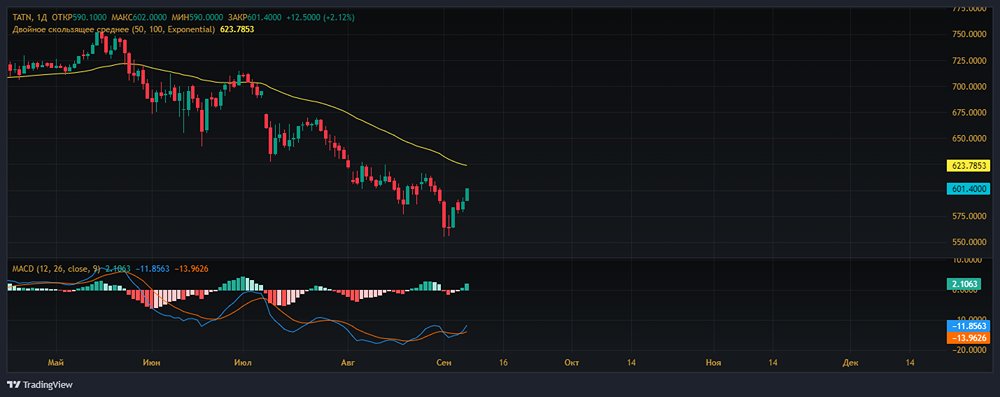This screenshot has width=1000, height=397.
Task: Click the Сен label on time axis
Action: pos(445,363)
